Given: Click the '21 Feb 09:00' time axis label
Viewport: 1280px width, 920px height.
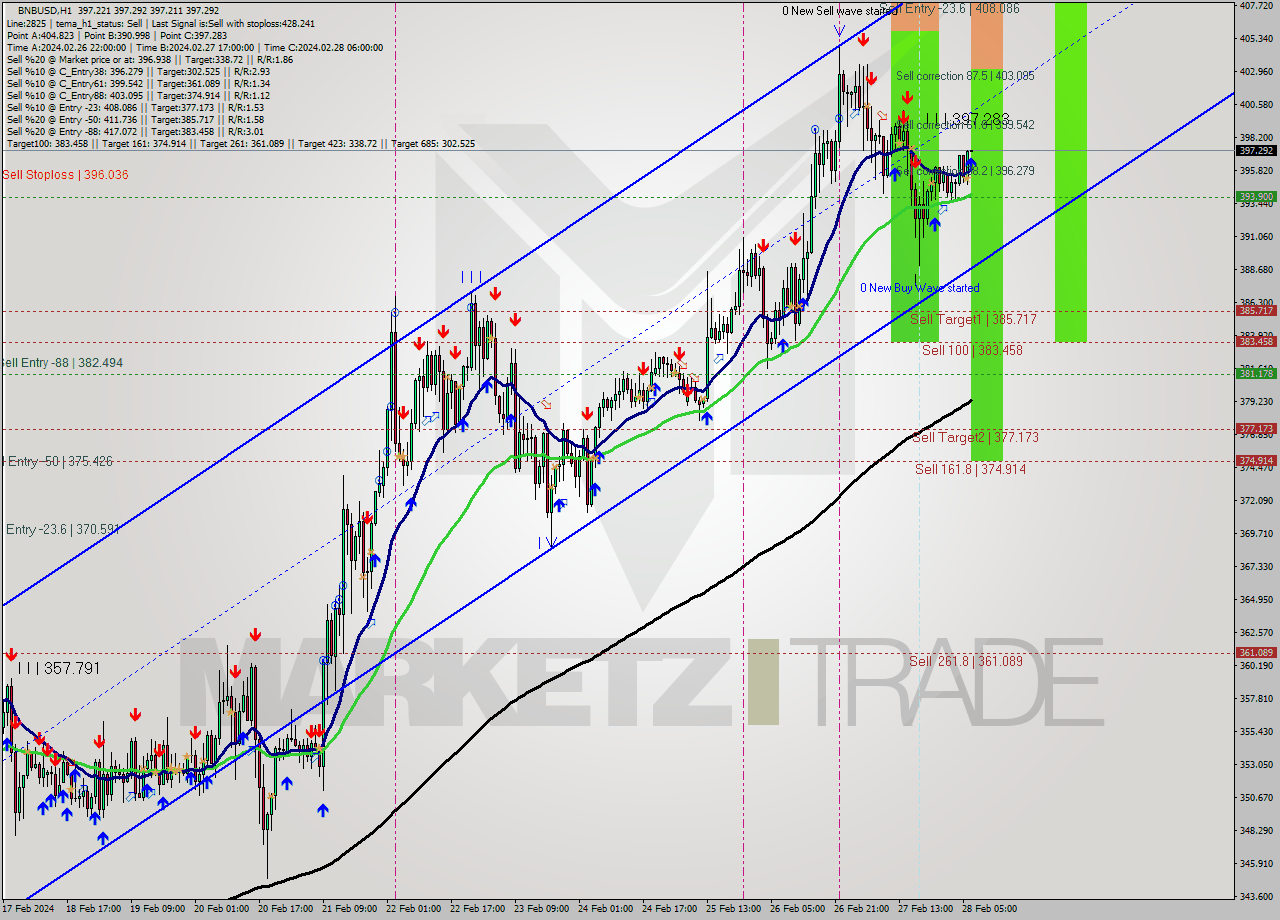Looking at the screenshot, I should click(x=351, y=909).
